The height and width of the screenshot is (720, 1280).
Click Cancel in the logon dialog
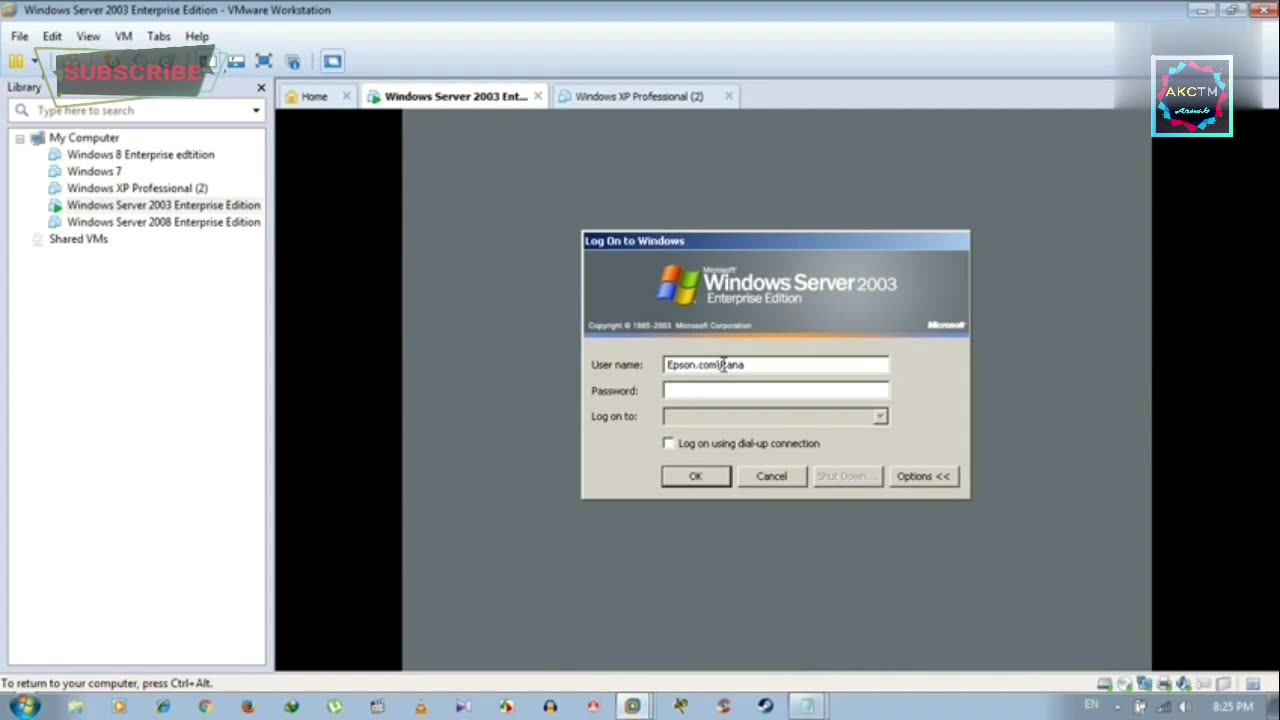coord(771,476)
